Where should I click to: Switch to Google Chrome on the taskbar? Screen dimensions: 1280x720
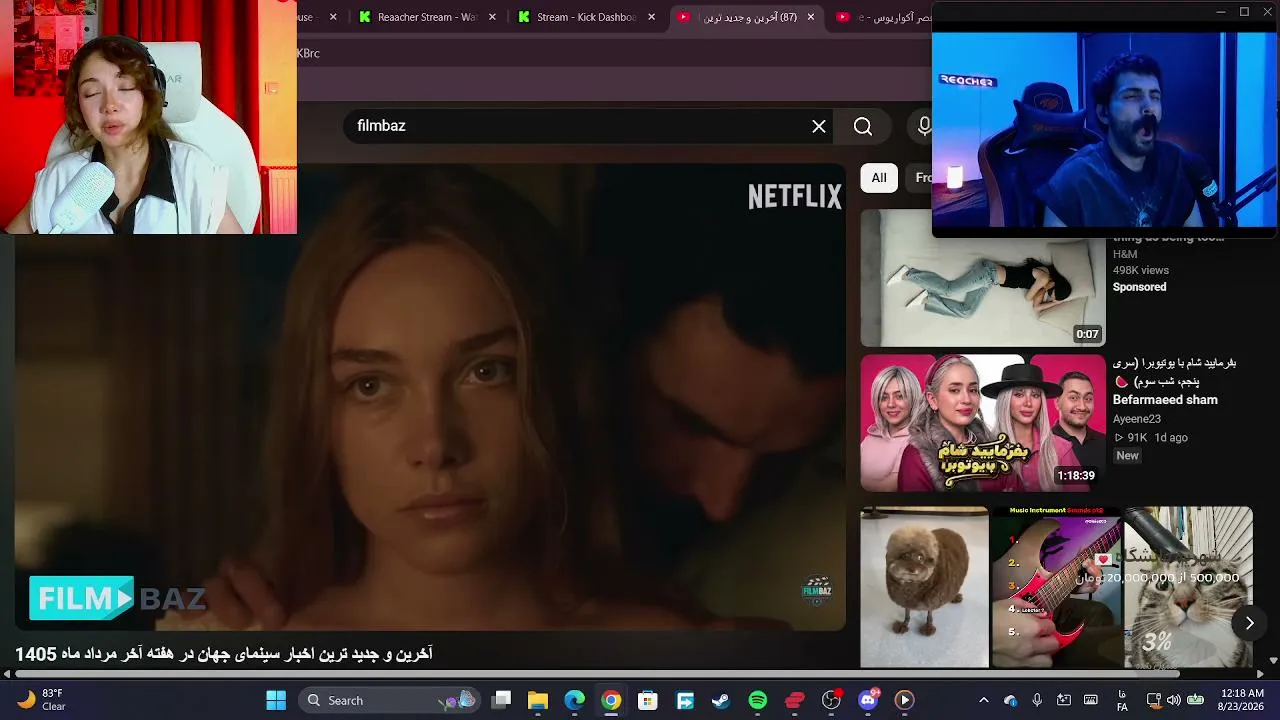[611, 700]
